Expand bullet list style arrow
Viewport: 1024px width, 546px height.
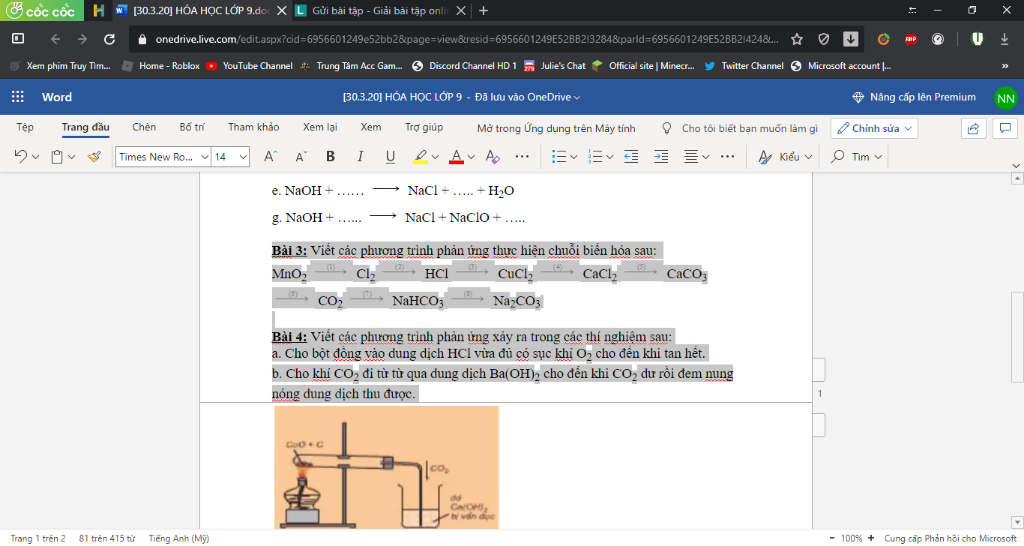[573, 157]
